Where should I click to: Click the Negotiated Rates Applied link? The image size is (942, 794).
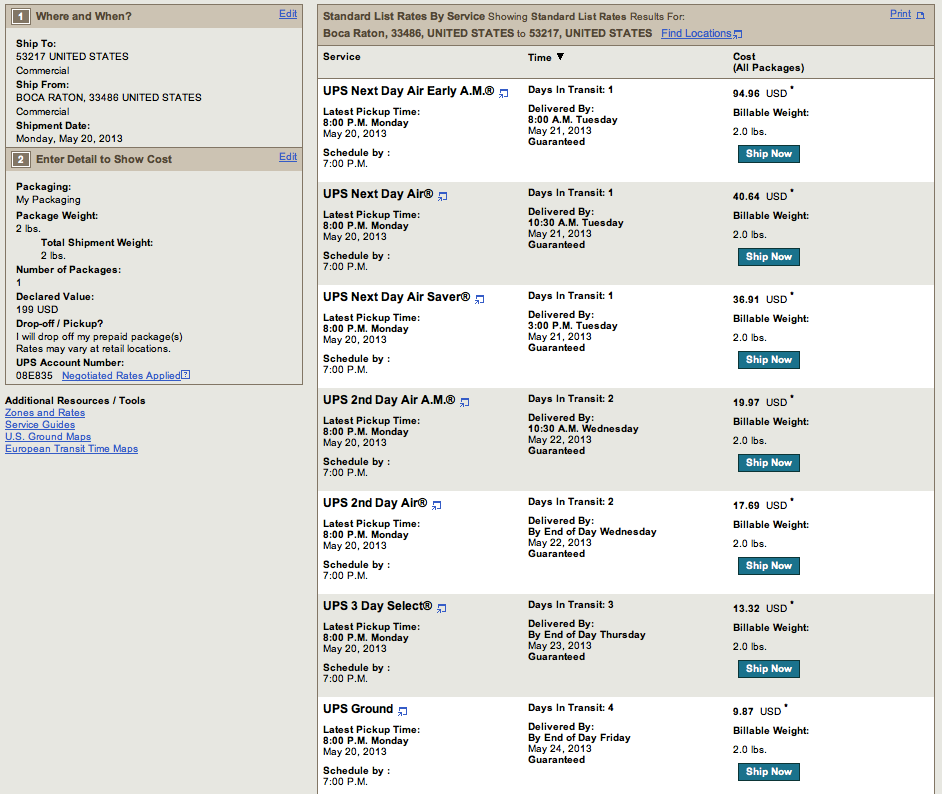[121, 376]
